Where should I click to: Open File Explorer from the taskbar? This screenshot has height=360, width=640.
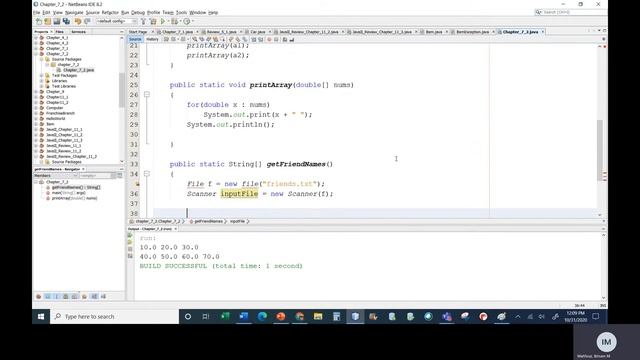pos(318,316)
